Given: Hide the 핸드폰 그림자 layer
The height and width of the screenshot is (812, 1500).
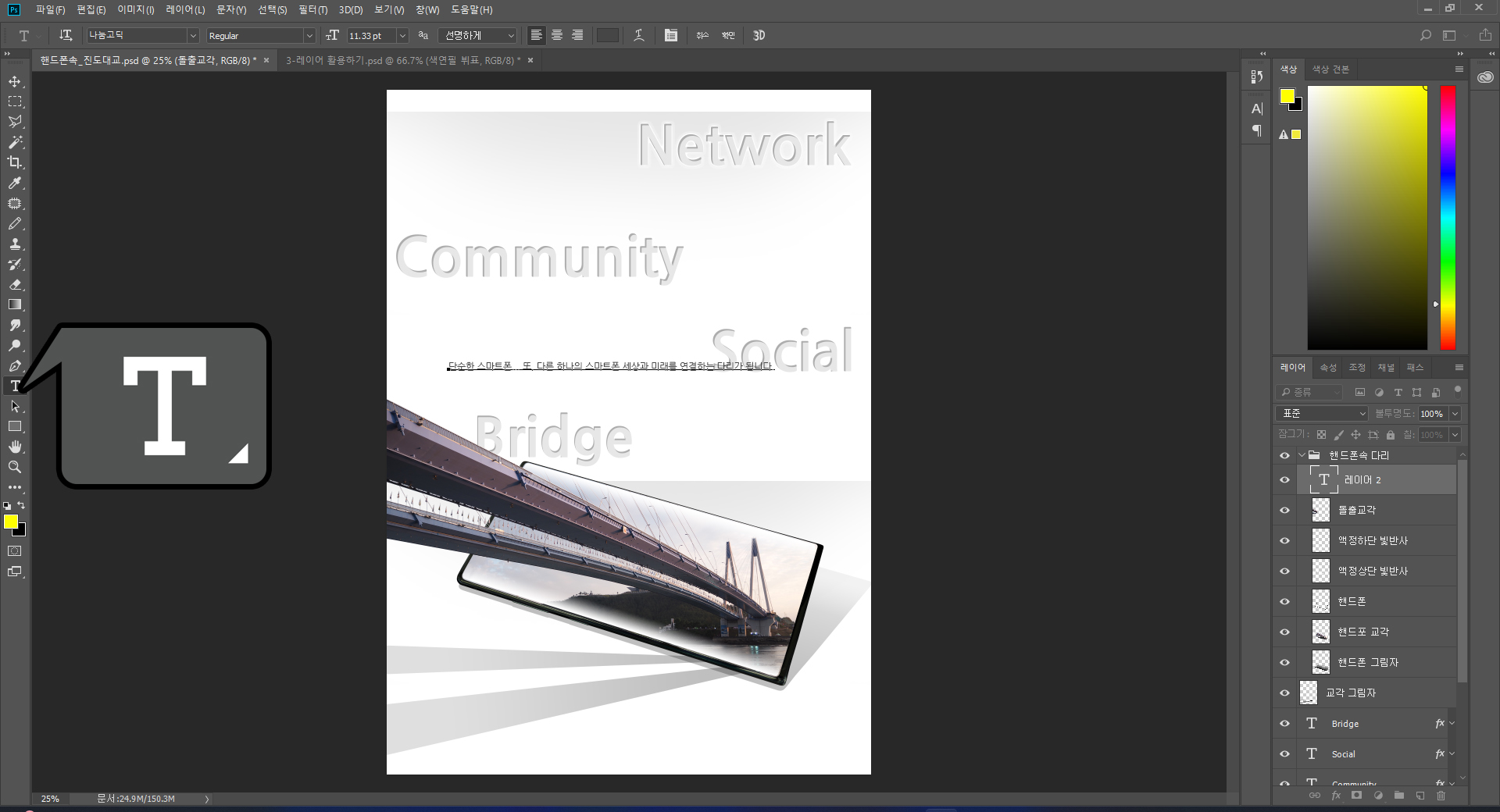Looking at the screenshot, I should pyautogui.click(x=1284, y=663).
